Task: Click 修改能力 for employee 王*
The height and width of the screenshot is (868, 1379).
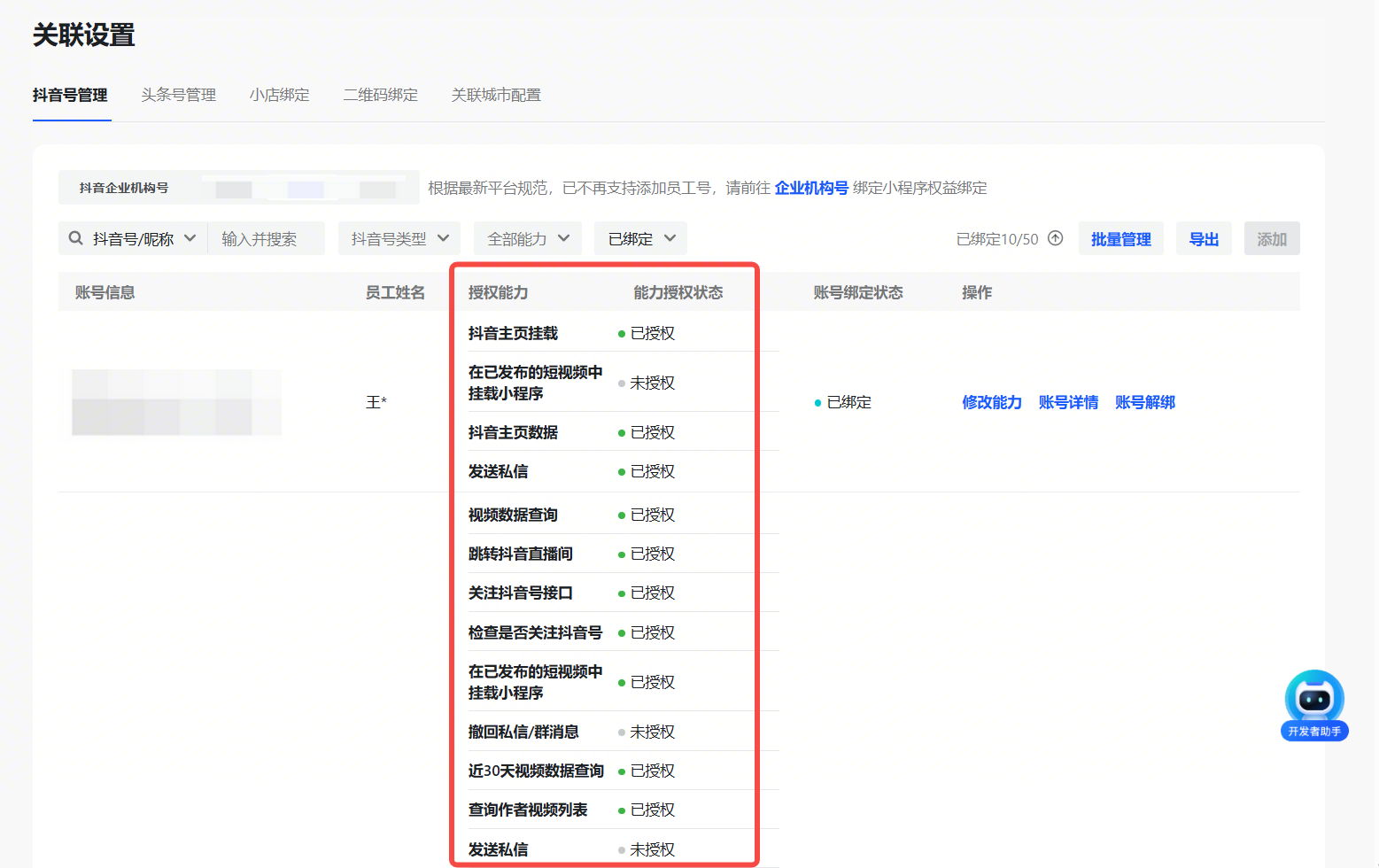Action: pyautogui.click(x=992, y=402)
